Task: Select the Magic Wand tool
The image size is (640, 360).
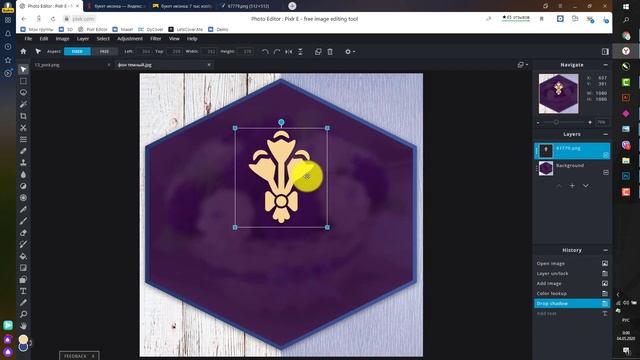Action: 23,104
